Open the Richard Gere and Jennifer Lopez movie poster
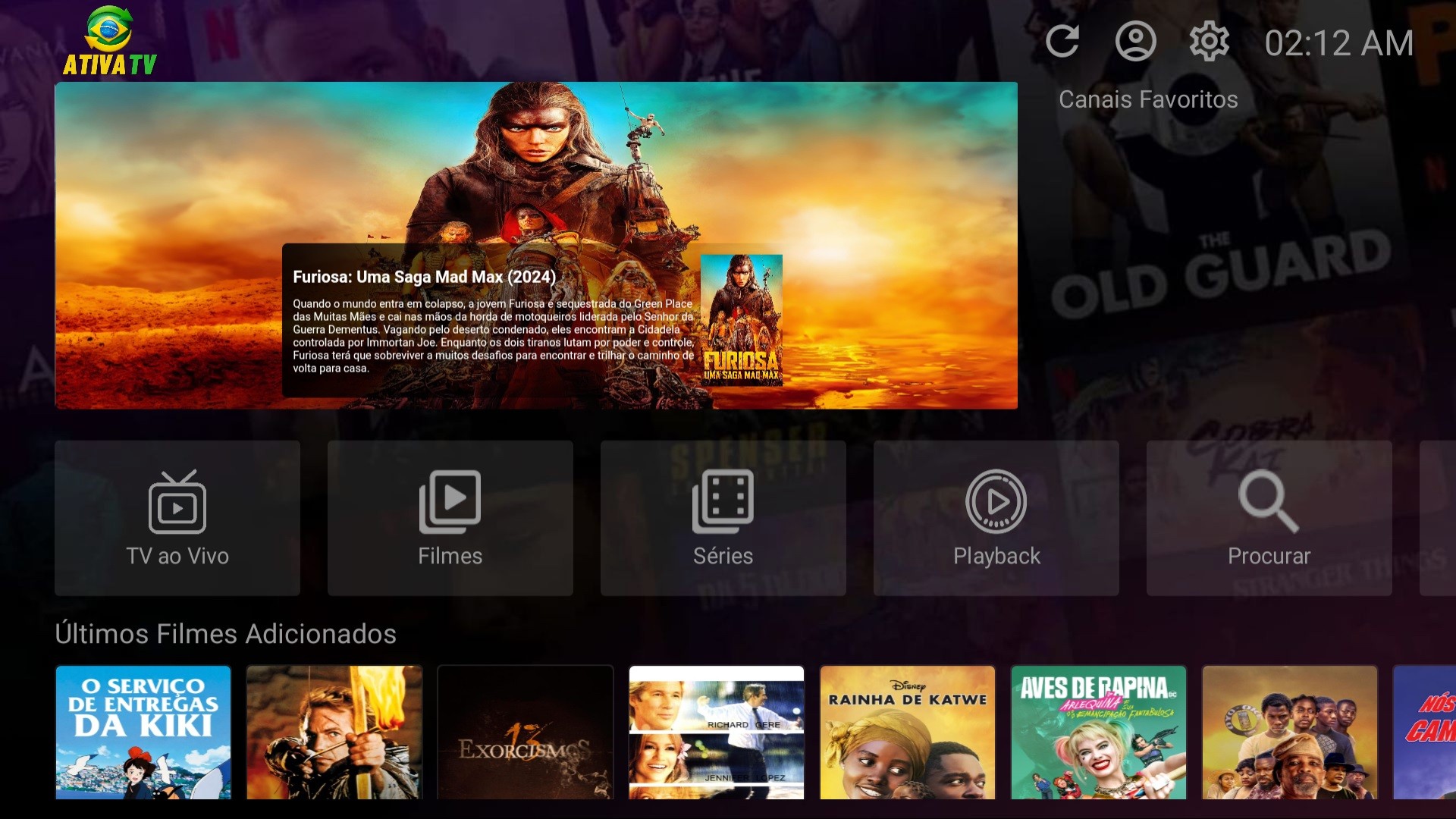Image resolution: width=1456 pixels, height=819 pixels. [x=717, y=733]
